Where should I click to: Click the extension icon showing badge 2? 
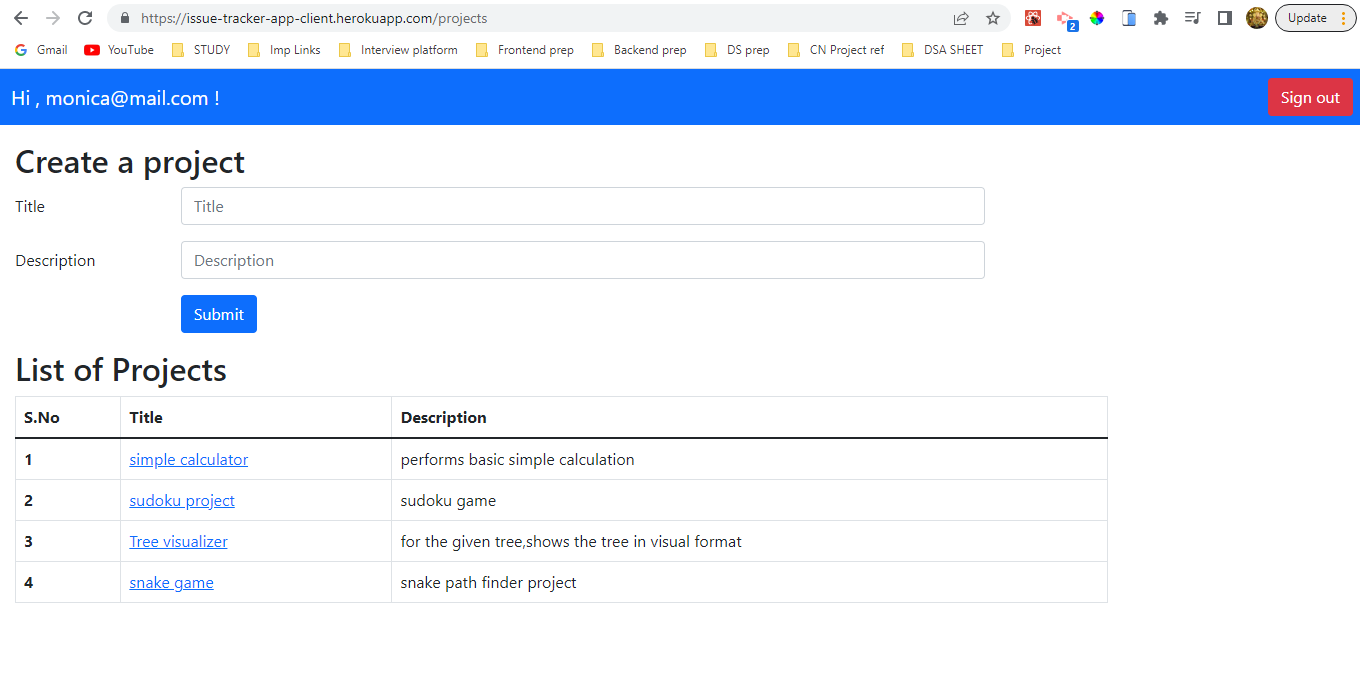(1065, 18)
